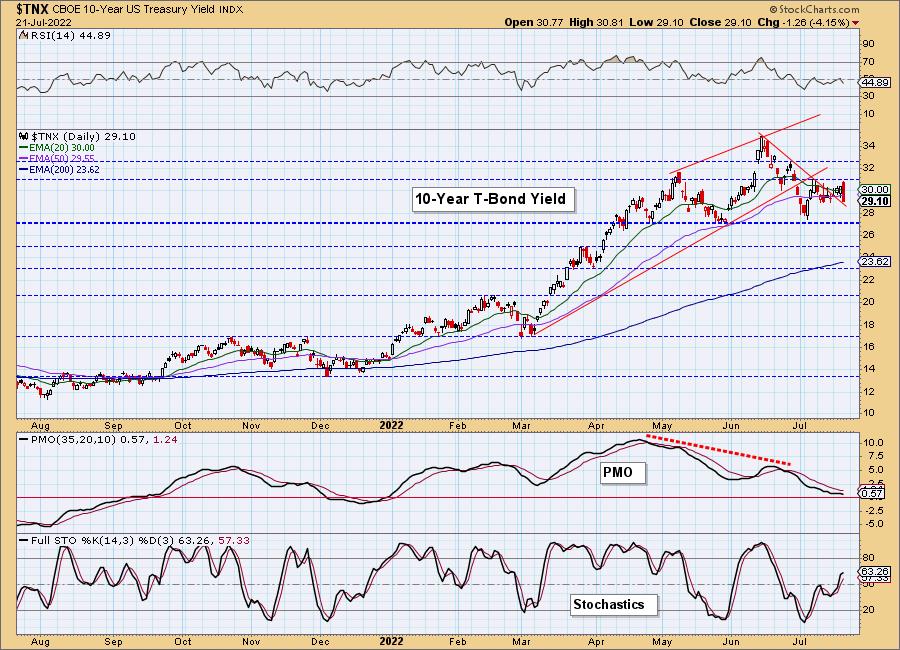
Task: Click the EMA(50) 29.55 legend entry
Action: (x=61, y=158)
